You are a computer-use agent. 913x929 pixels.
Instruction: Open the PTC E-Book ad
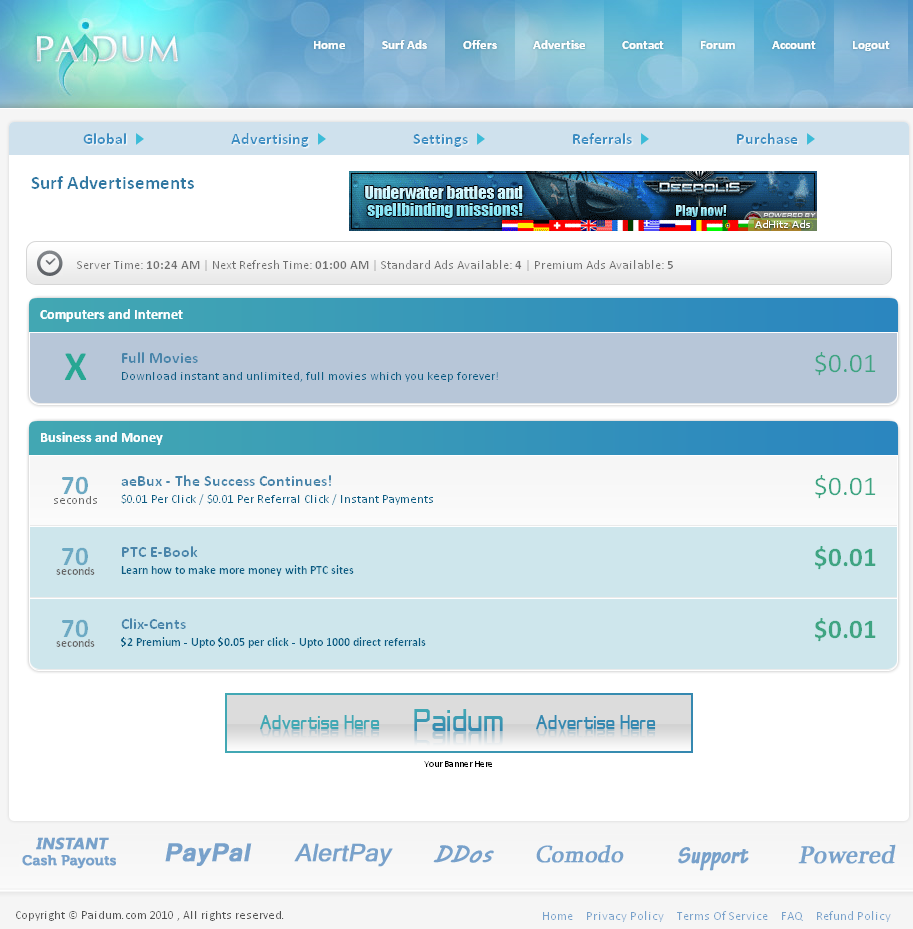(159, 552)
